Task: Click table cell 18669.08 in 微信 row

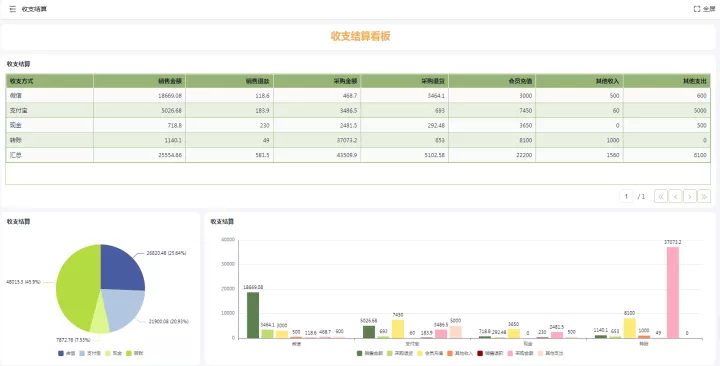Action: click(140, 96)
